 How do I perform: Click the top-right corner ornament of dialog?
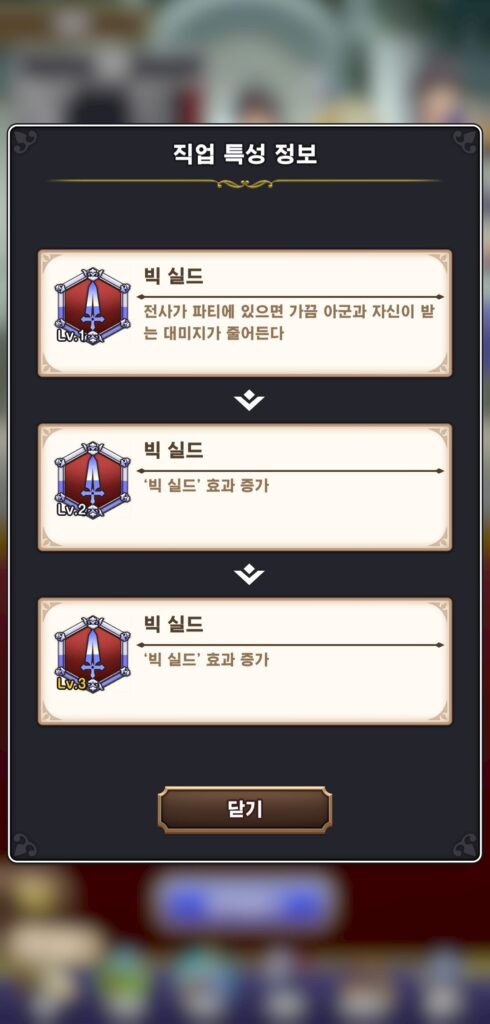(x=465, y=140)
